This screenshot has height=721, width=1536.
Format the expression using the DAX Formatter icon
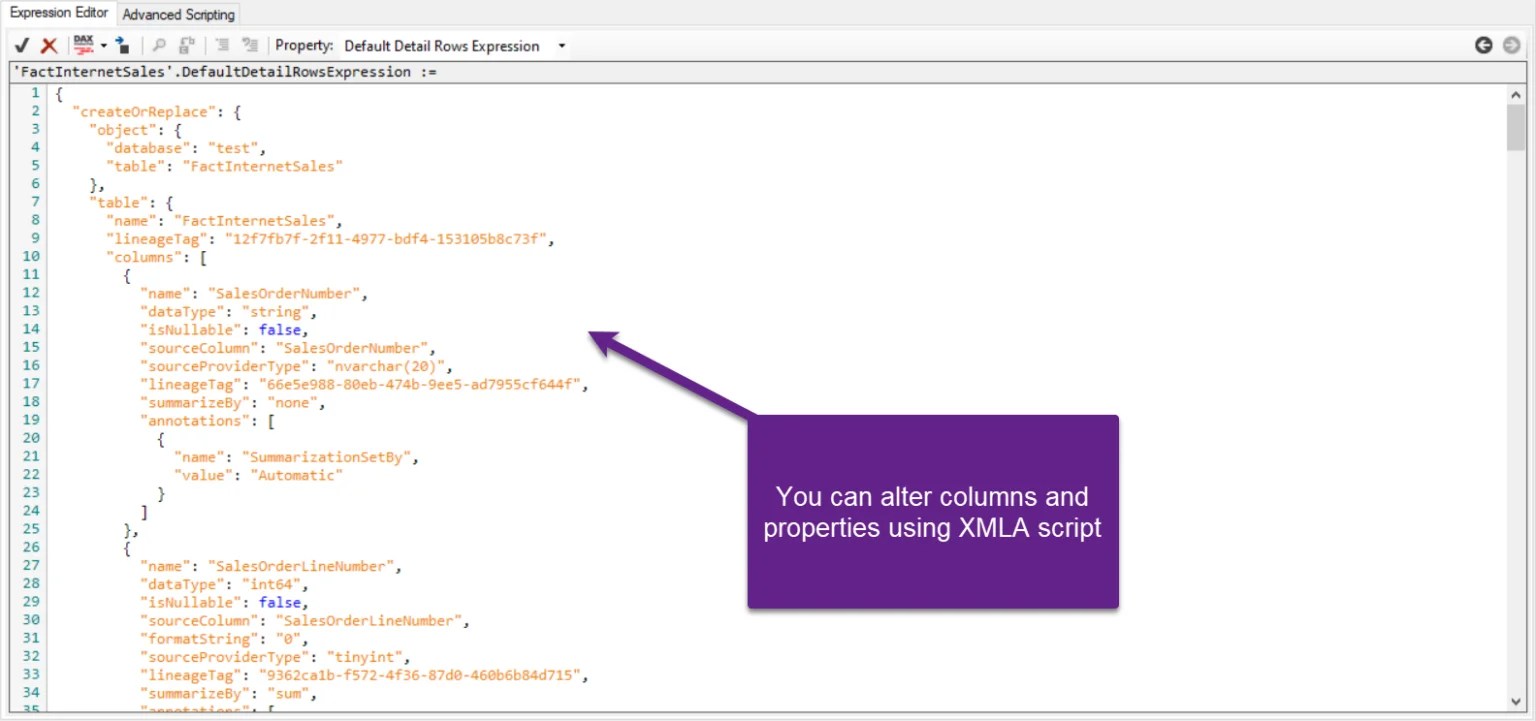[85, 45]
